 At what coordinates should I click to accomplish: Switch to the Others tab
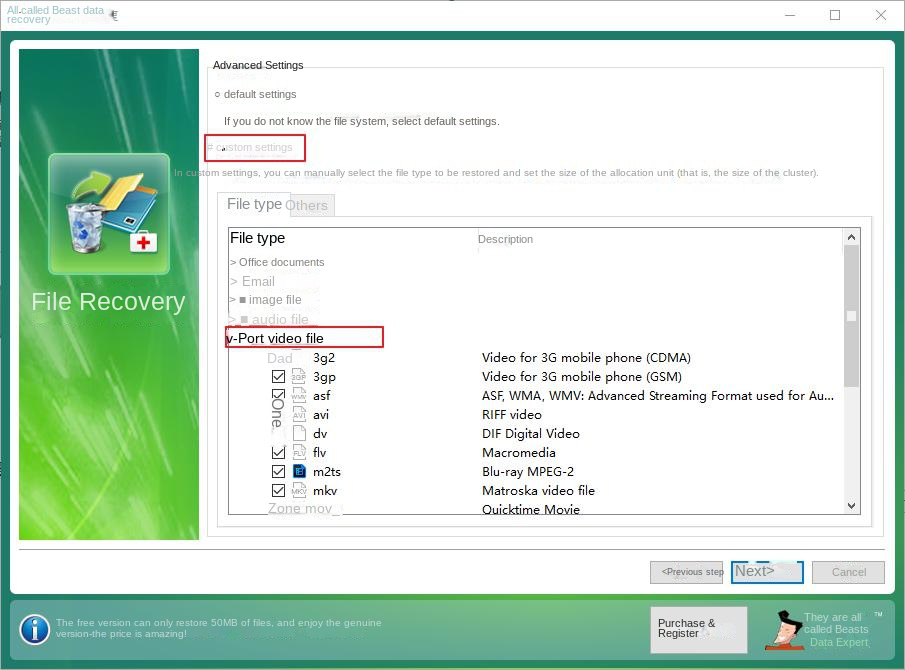(309, 205)
